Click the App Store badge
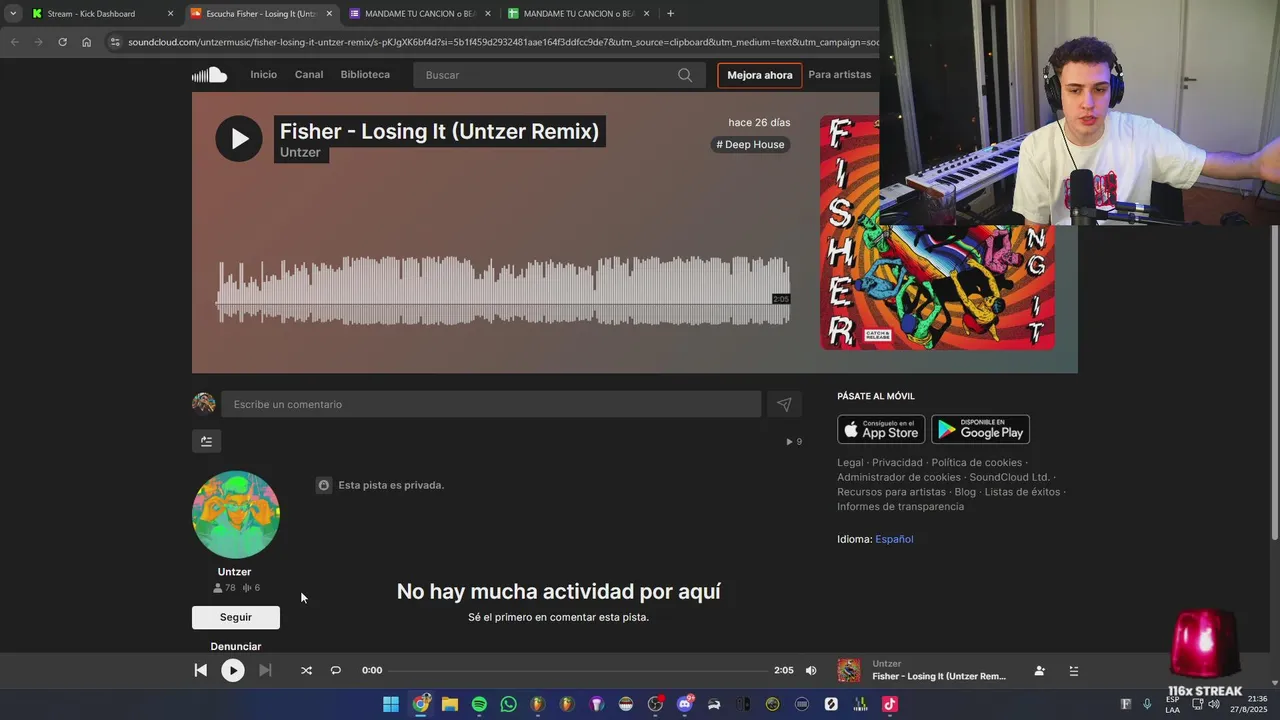Image resolution: width=1280 pixels, height=720 pixels. [881, 429]
